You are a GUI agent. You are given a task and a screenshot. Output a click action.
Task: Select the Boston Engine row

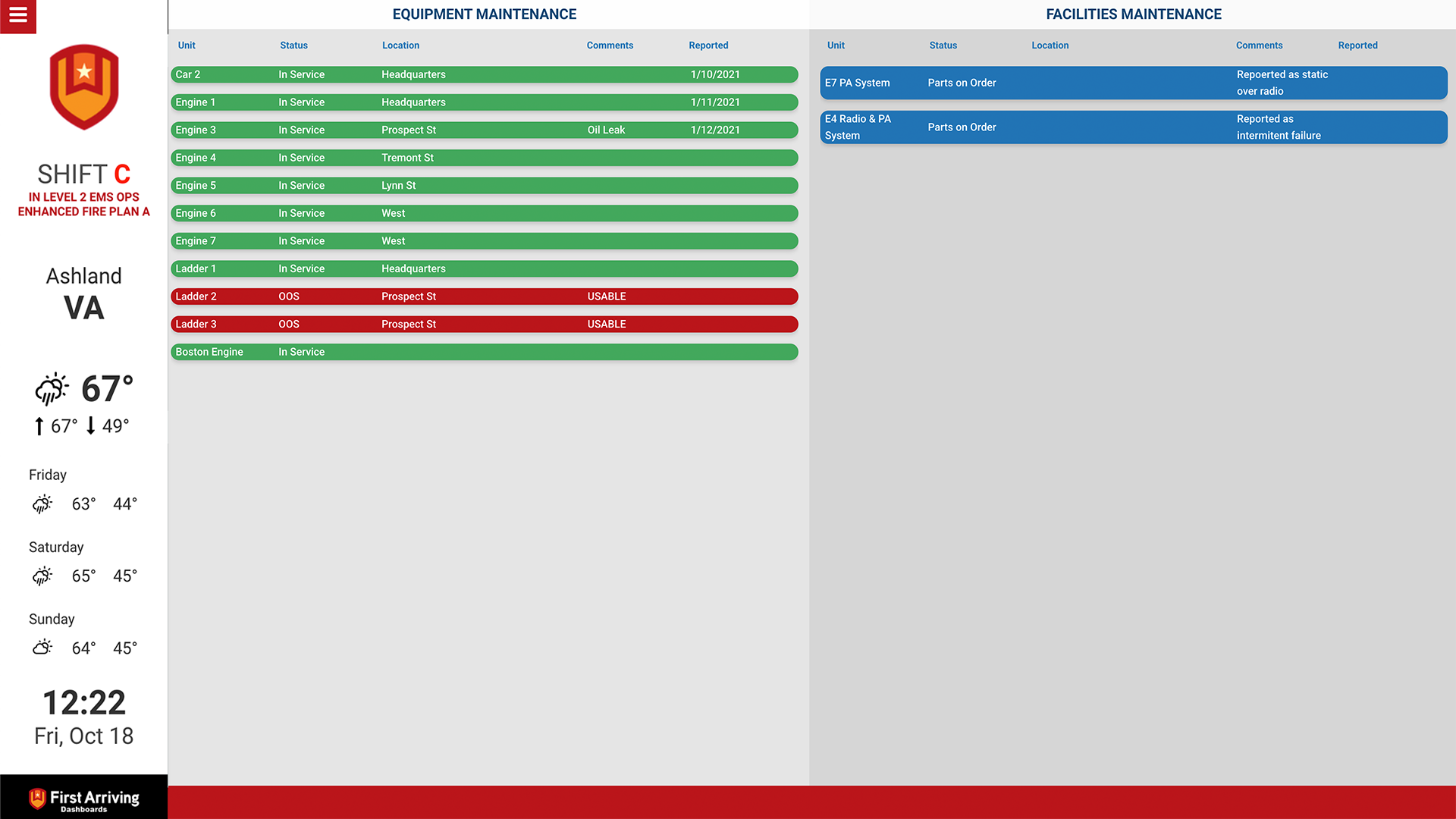point(484,352)
